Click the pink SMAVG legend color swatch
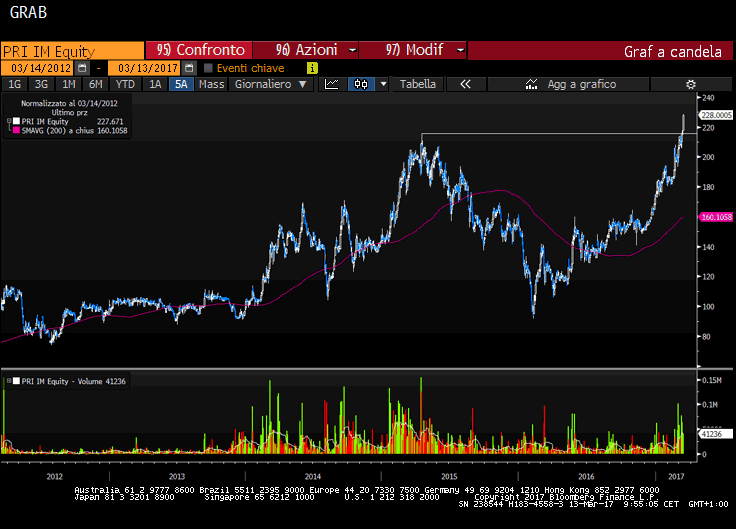Image resolution: width=736 pixels, height=529 pixels. click(x=14, y=130)
